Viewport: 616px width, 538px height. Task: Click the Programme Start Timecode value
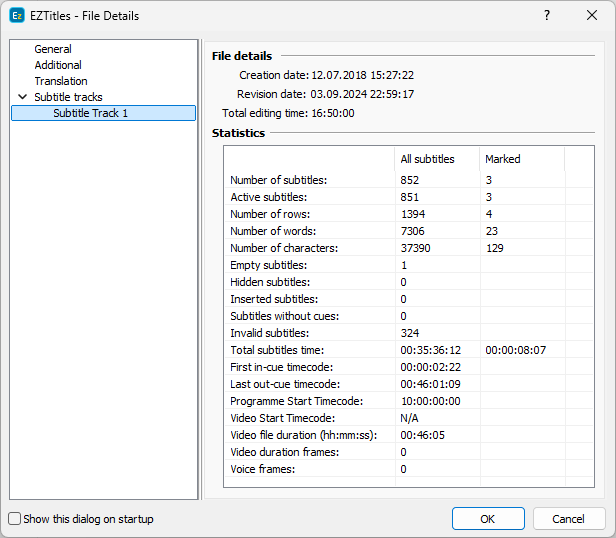point(430,401)
